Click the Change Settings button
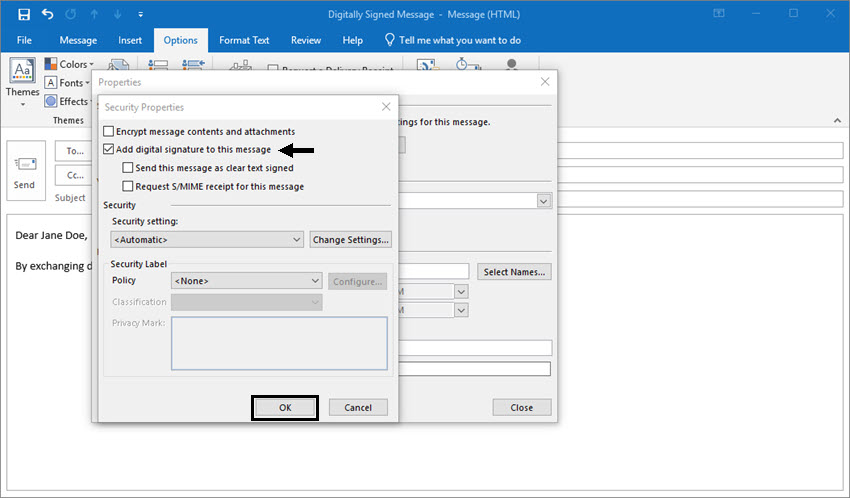 351,240
